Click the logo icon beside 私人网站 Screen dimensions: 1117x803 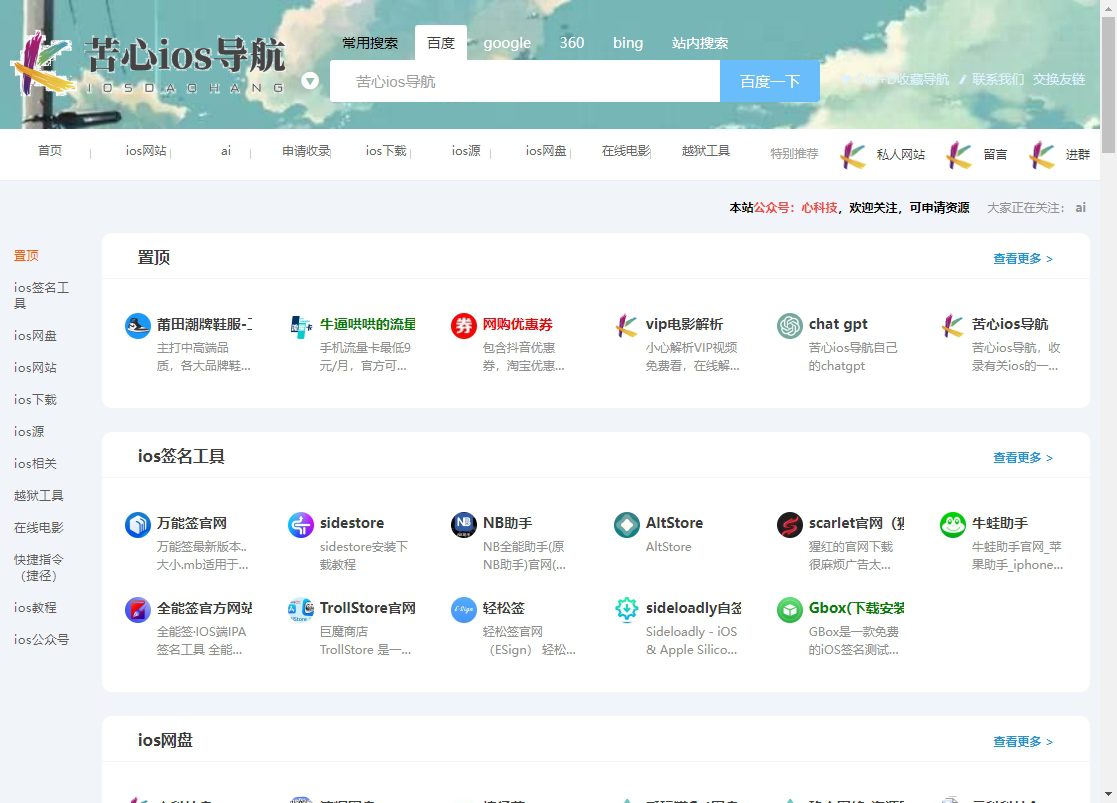853,155
